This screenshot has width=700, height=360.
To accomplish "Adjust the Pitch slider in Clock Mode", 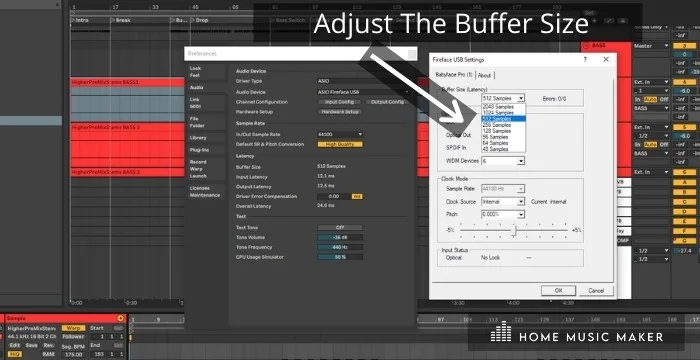I will [514, 230].
